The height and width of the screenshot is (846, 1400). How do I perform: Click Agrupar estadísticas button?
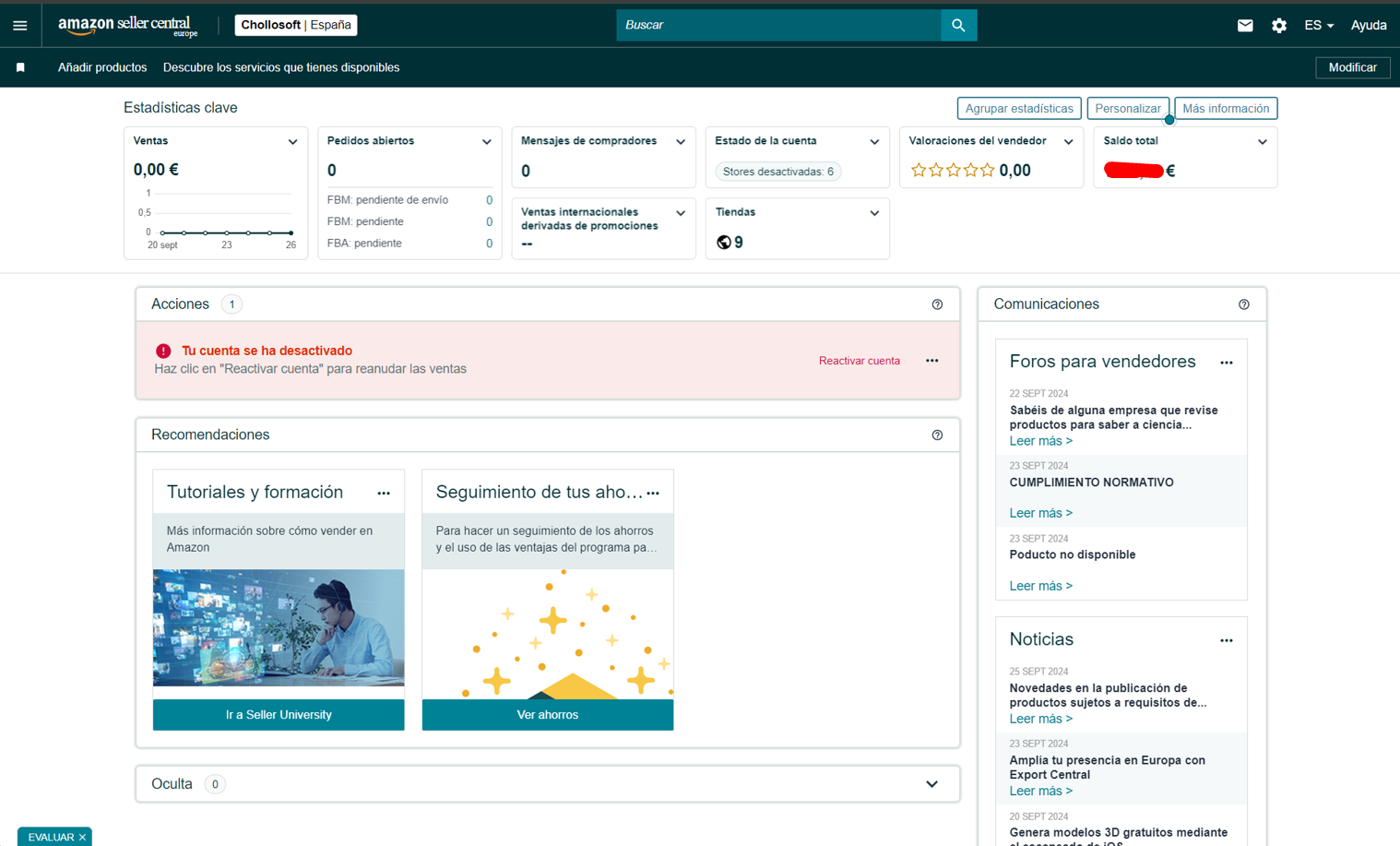[x=1019, y=109]
